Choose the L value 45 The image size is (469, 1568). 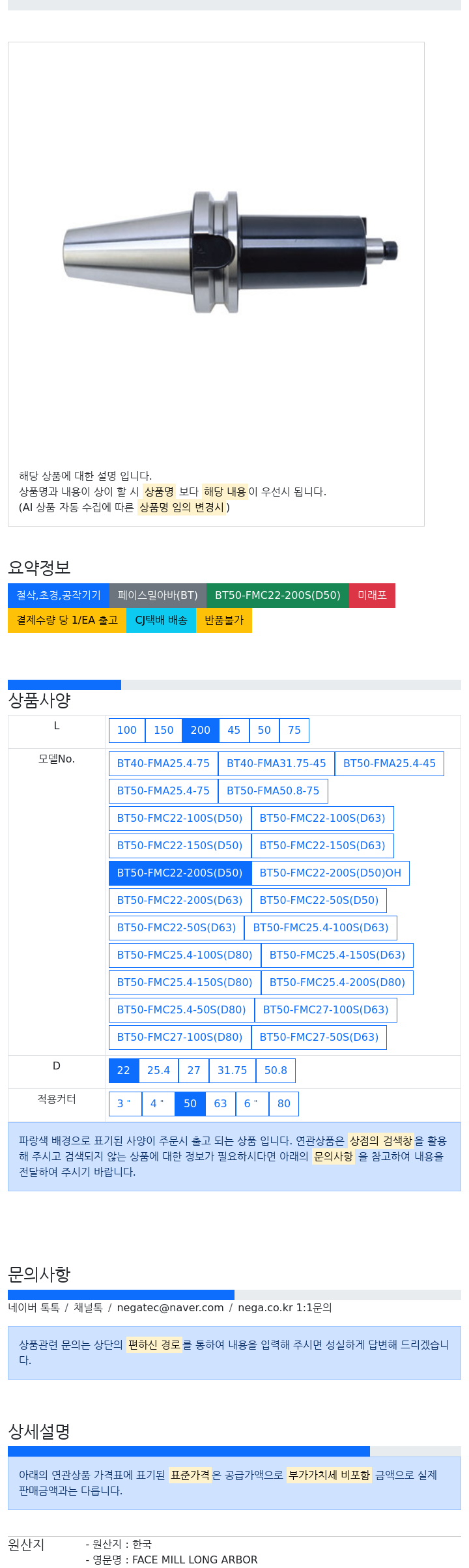234,730
